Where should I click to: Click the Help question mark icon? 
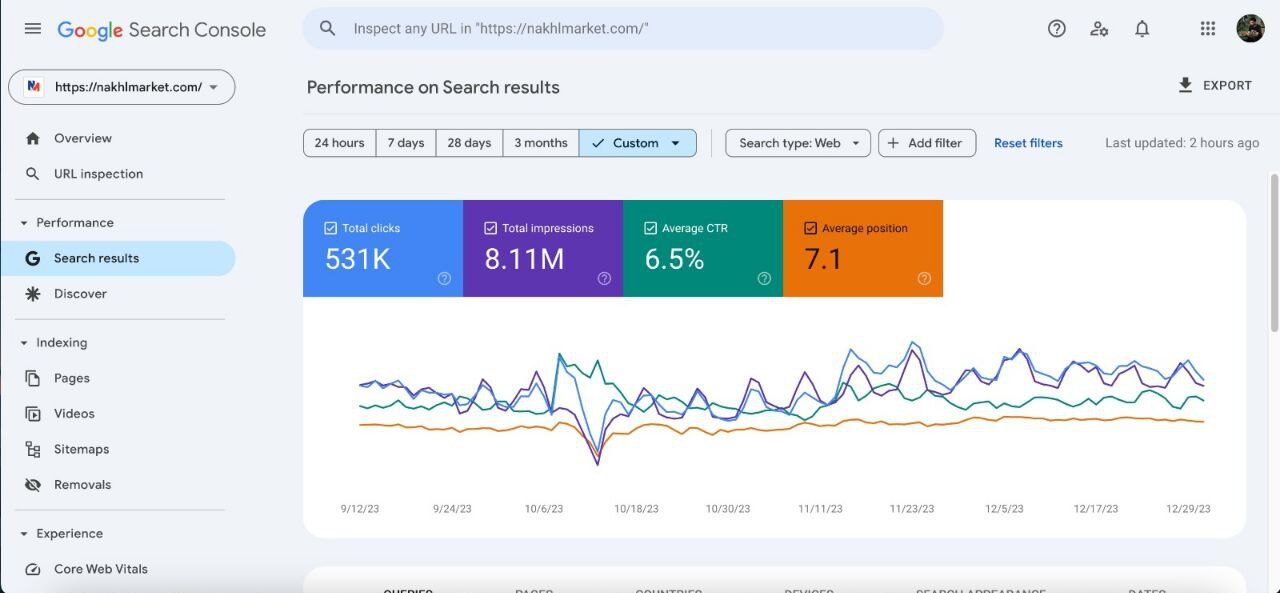[x=1056, y=29]
